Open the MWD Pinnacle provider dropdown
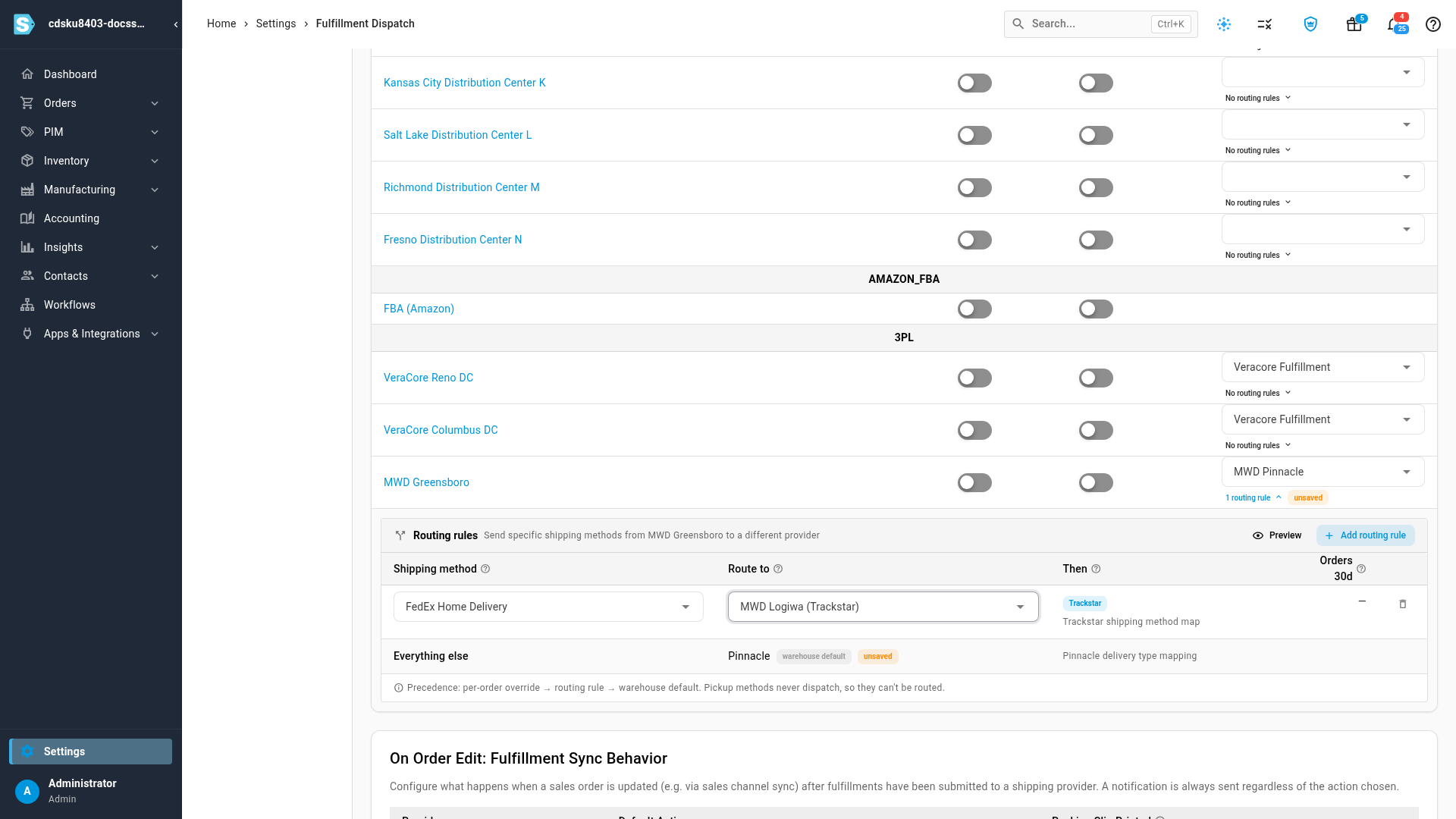1456x819 pixels. (x=1323, y=472)
